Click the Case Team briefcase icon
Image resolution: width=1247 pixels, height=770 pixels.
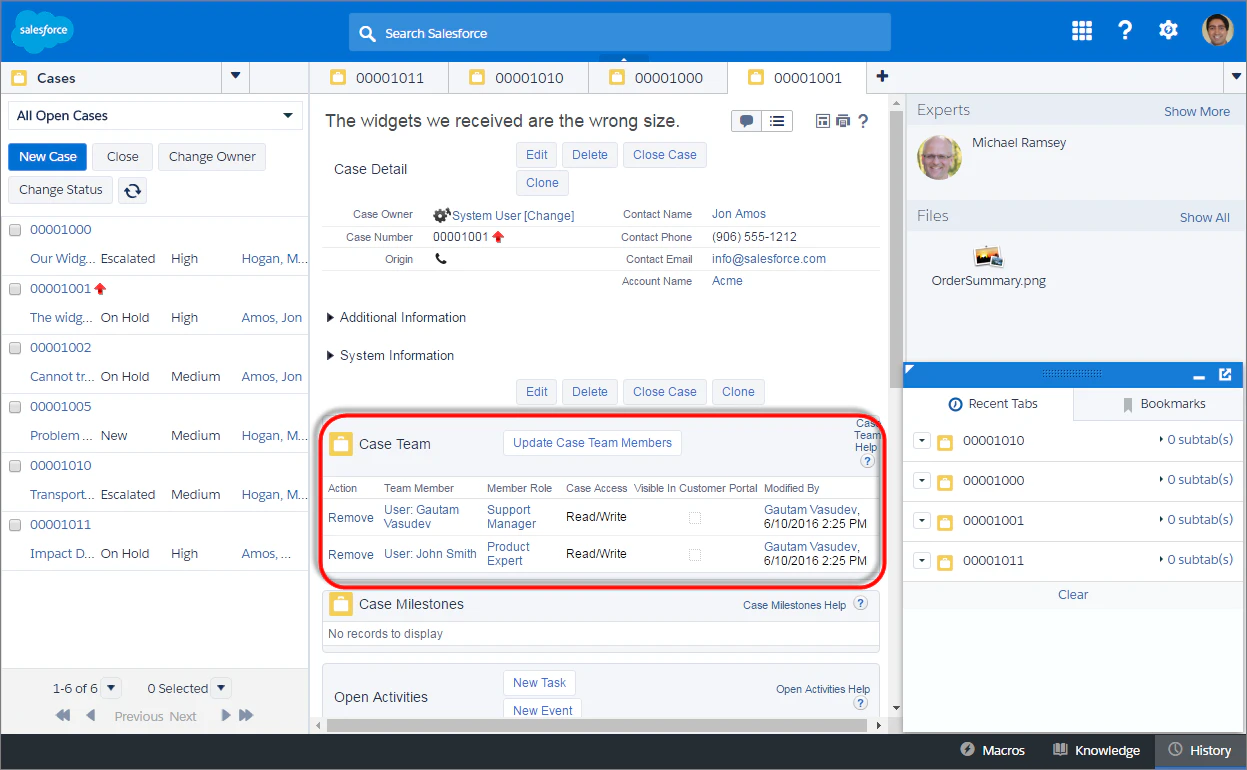(x=341, y=444)
